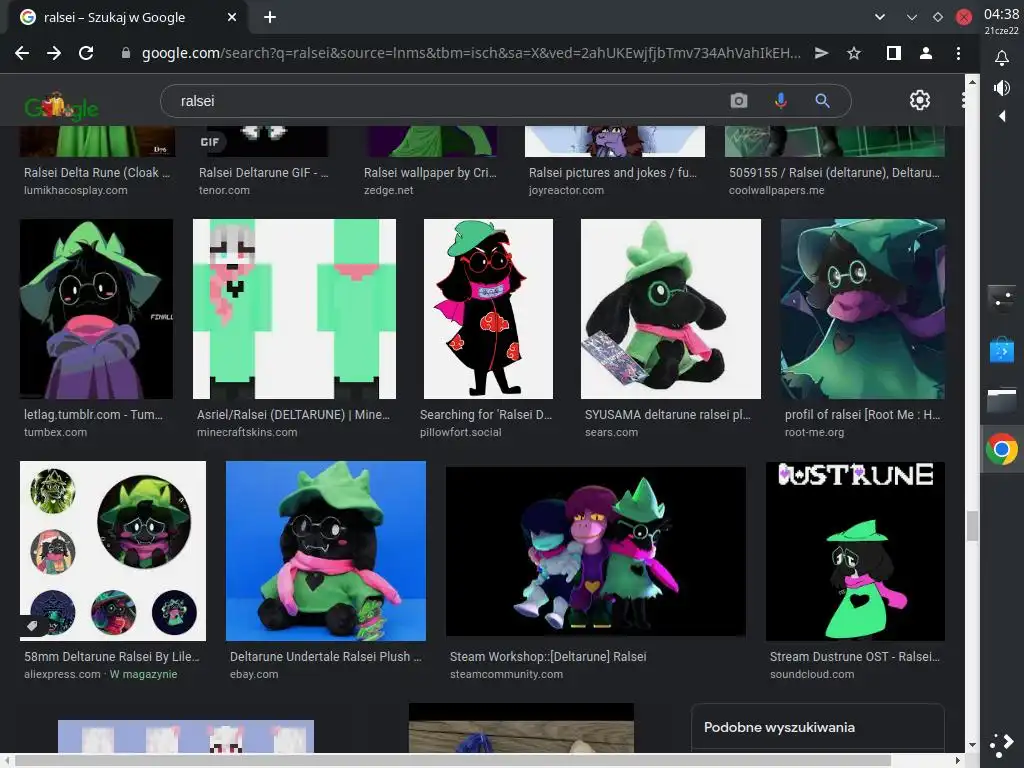Close the ralsei Google tab
The height and width of the screenshot is (768, 1024).
click(232, 18)
